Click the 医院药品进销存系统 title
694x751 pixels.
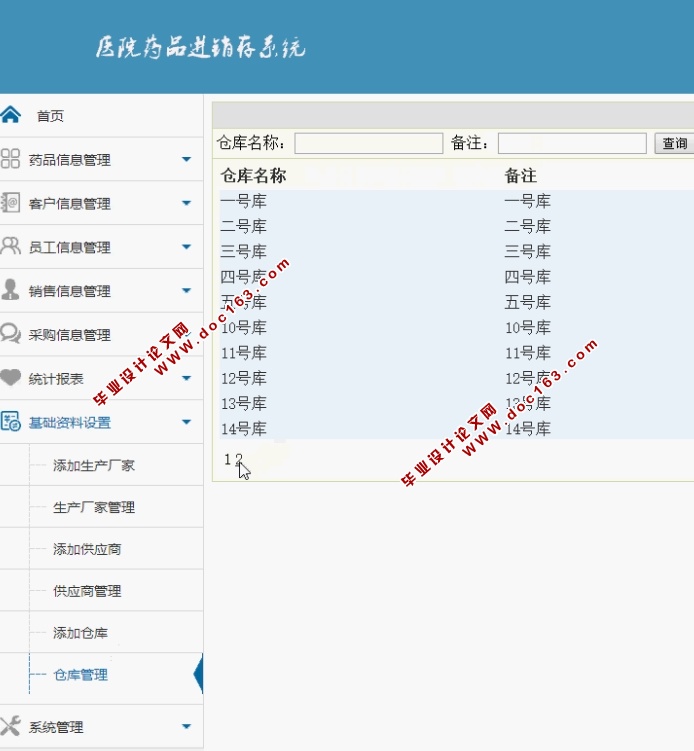click(200, 47)
